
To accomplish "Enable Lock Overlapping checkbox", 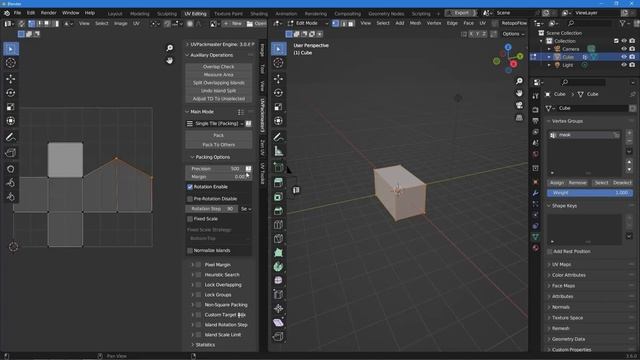I will [198, 285].
